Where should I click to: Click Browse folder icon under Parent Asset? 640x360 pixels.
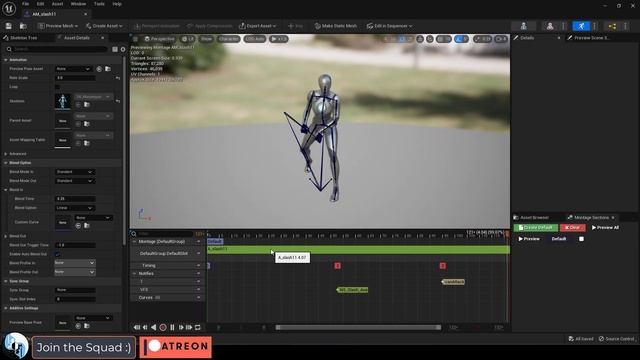pos(87,124)
